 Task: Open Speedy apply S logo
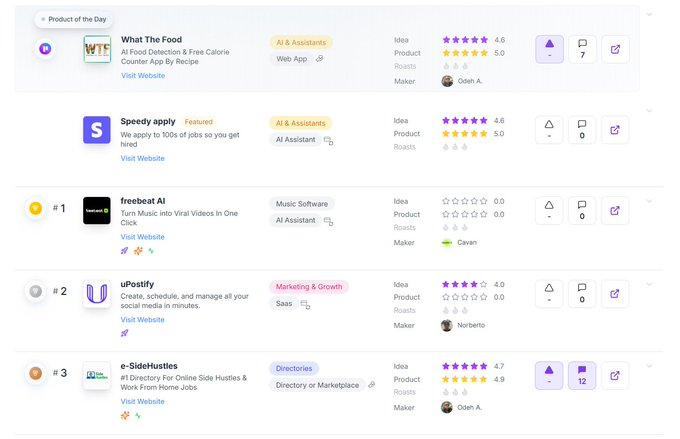point(97,130)
